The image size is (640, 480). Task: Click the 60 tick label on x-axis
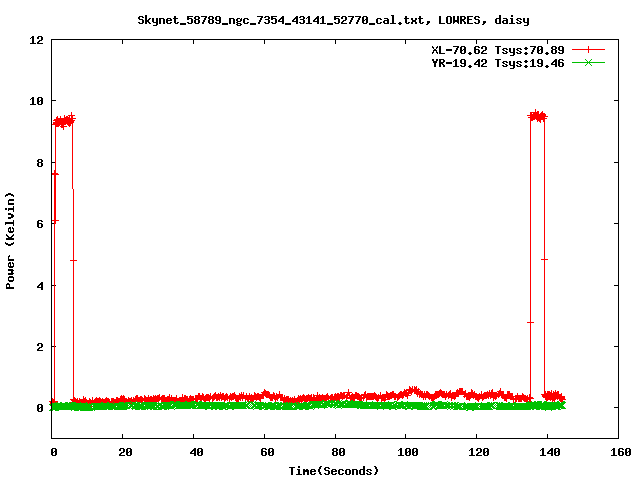tap(264, 453)
